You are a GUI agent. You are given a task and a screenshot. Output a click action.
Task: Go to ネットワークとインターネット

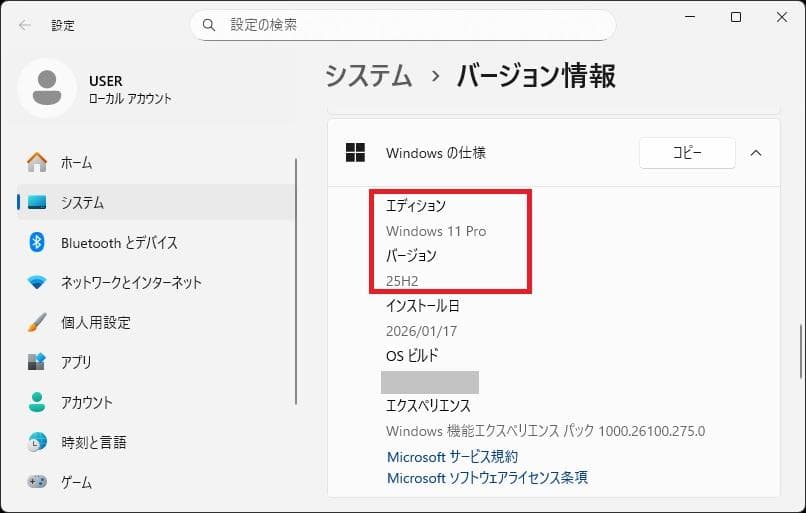156,282
